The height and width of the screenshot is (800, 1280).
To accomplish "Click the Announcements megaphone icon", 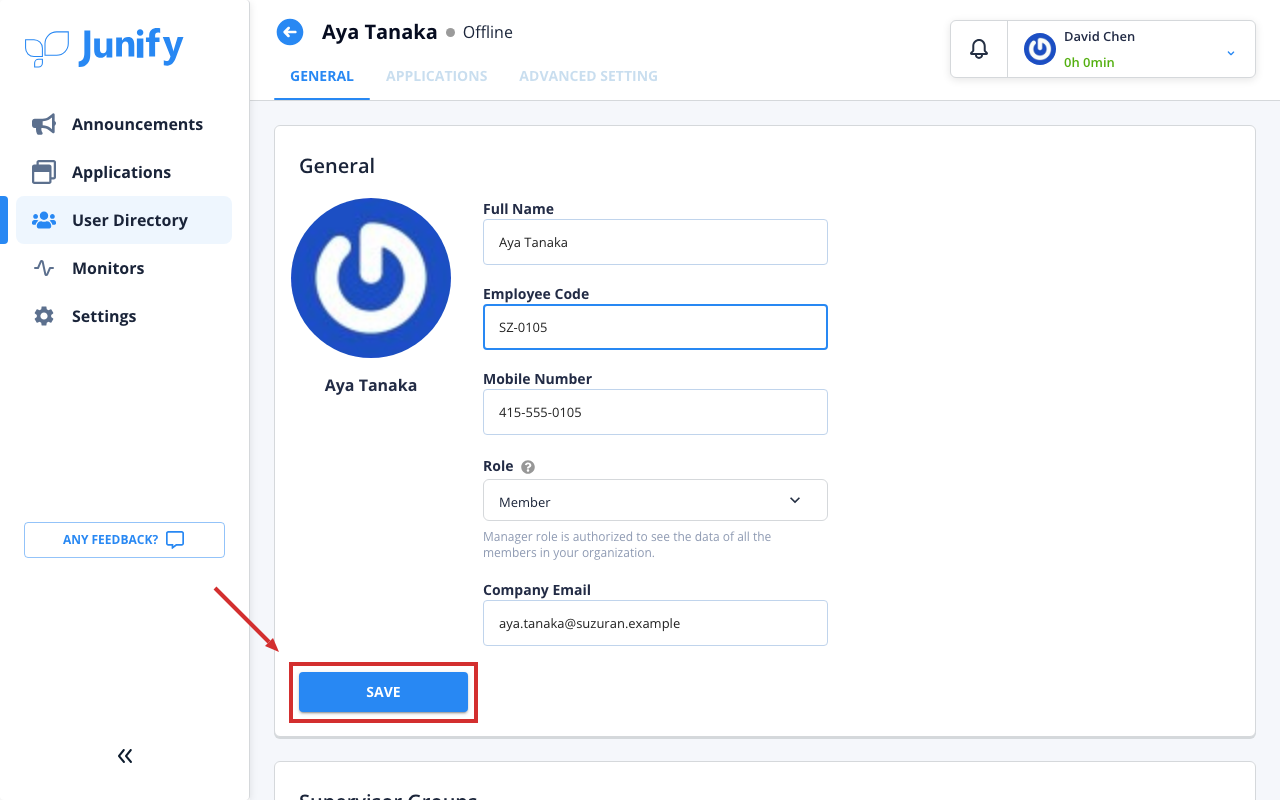I will pos(44,124).
